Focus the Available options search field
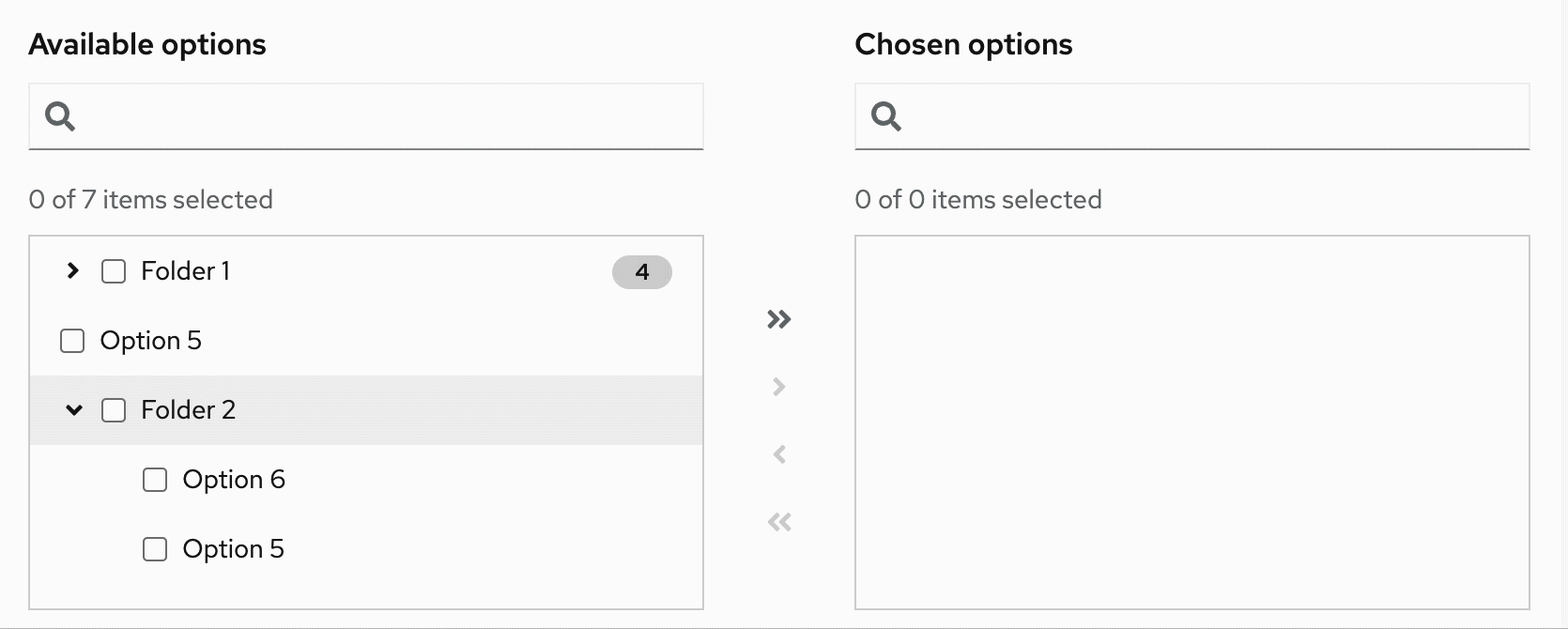The height and width of the screenshot is (629, 1568). pos(385,116)
